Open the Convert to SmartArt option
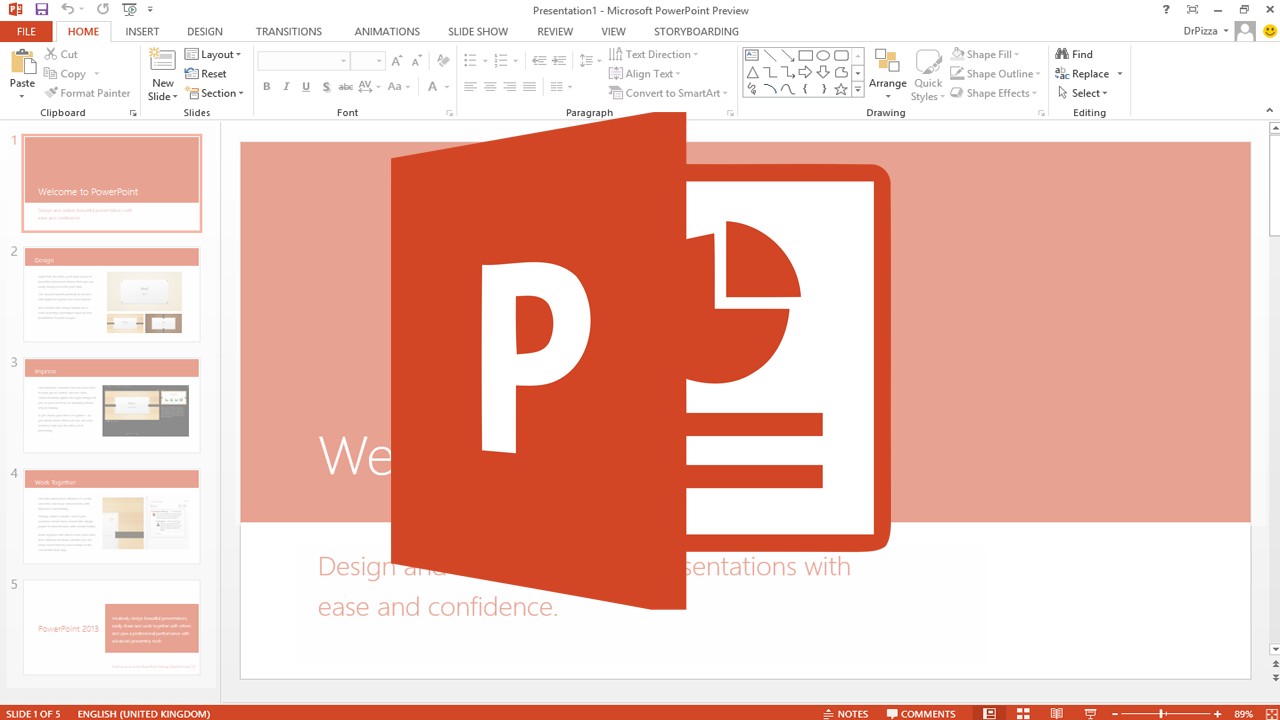Screen dimensions: 1280x720 tap(668, 93)
